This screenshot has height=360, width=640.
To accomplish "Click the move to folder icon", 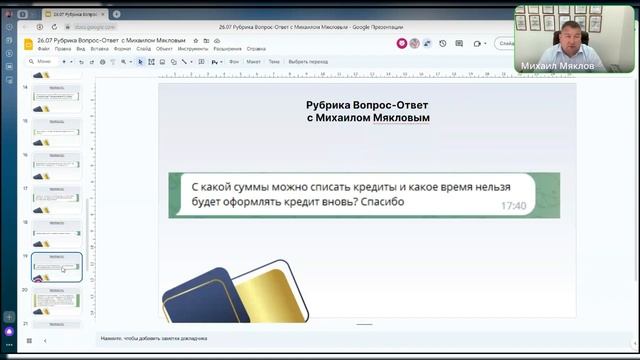I will (207, 41).
